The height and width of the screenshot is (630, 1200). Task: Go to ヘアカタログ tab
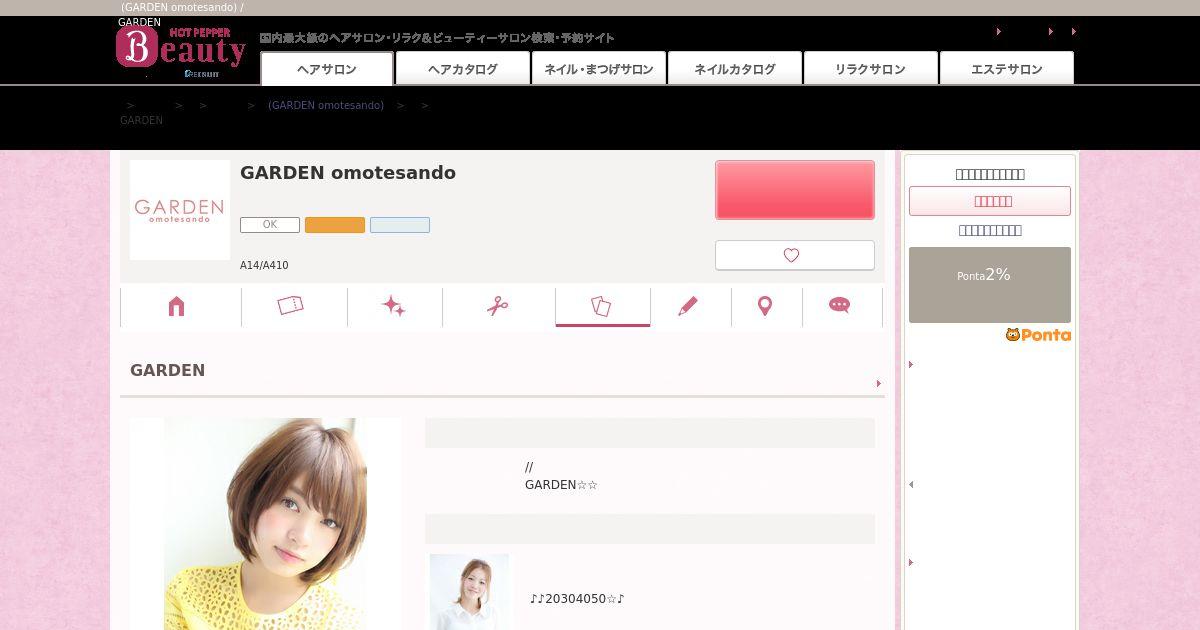462,68
